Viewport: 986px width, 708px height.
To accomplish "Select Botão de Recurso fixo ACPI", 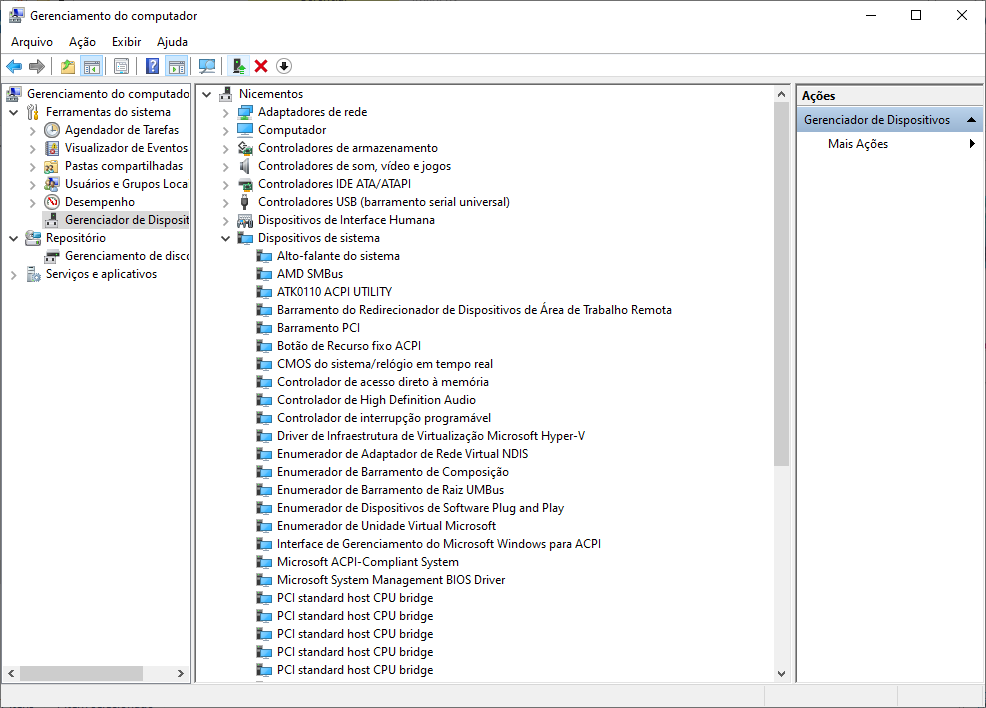I will (x=349, y=346).
